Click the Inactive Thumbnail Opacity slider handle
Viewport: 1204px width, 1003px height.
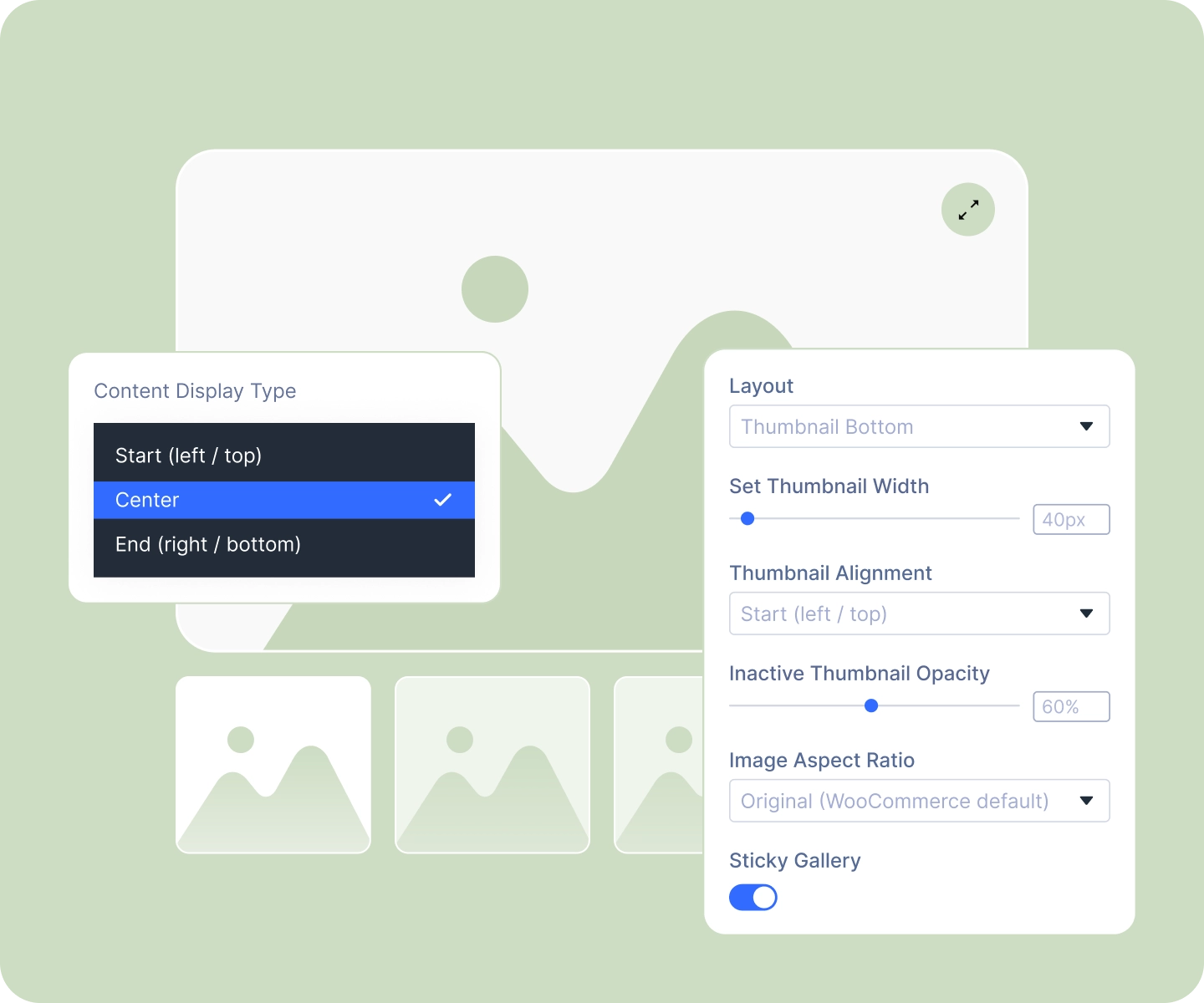[871, 706]
